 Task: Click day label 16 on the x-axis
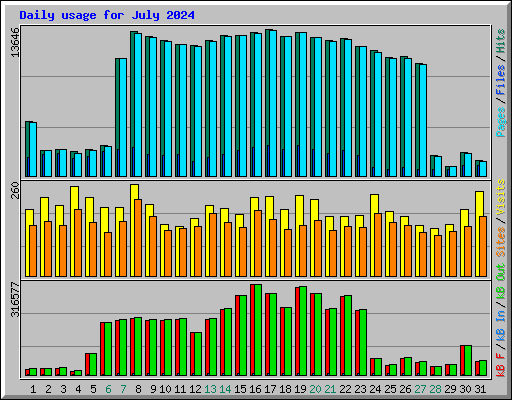point(255,389)
